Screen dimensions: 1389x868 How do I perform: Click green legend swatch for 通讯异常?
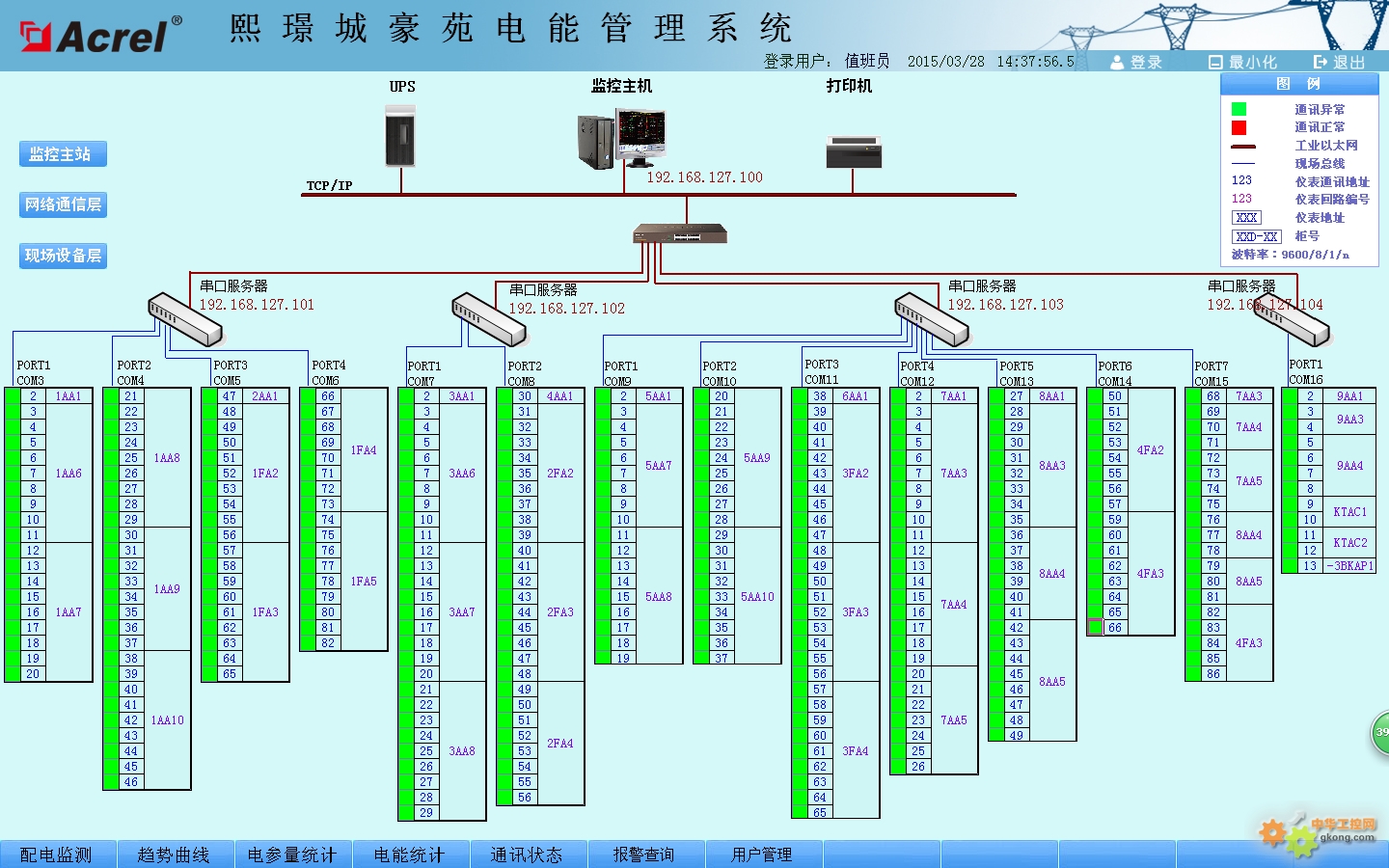tap(1239, 109)
